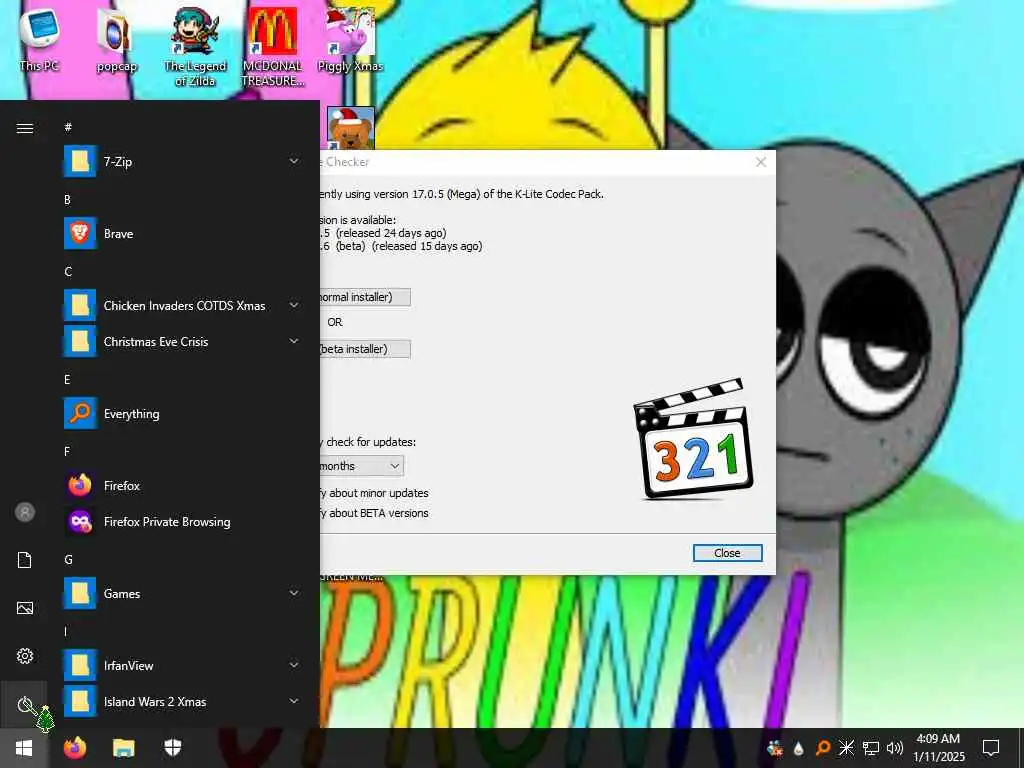Open Firefox from the taskbar
The height and width of the screenshot is (768, 1024).
tap(74, 748)
